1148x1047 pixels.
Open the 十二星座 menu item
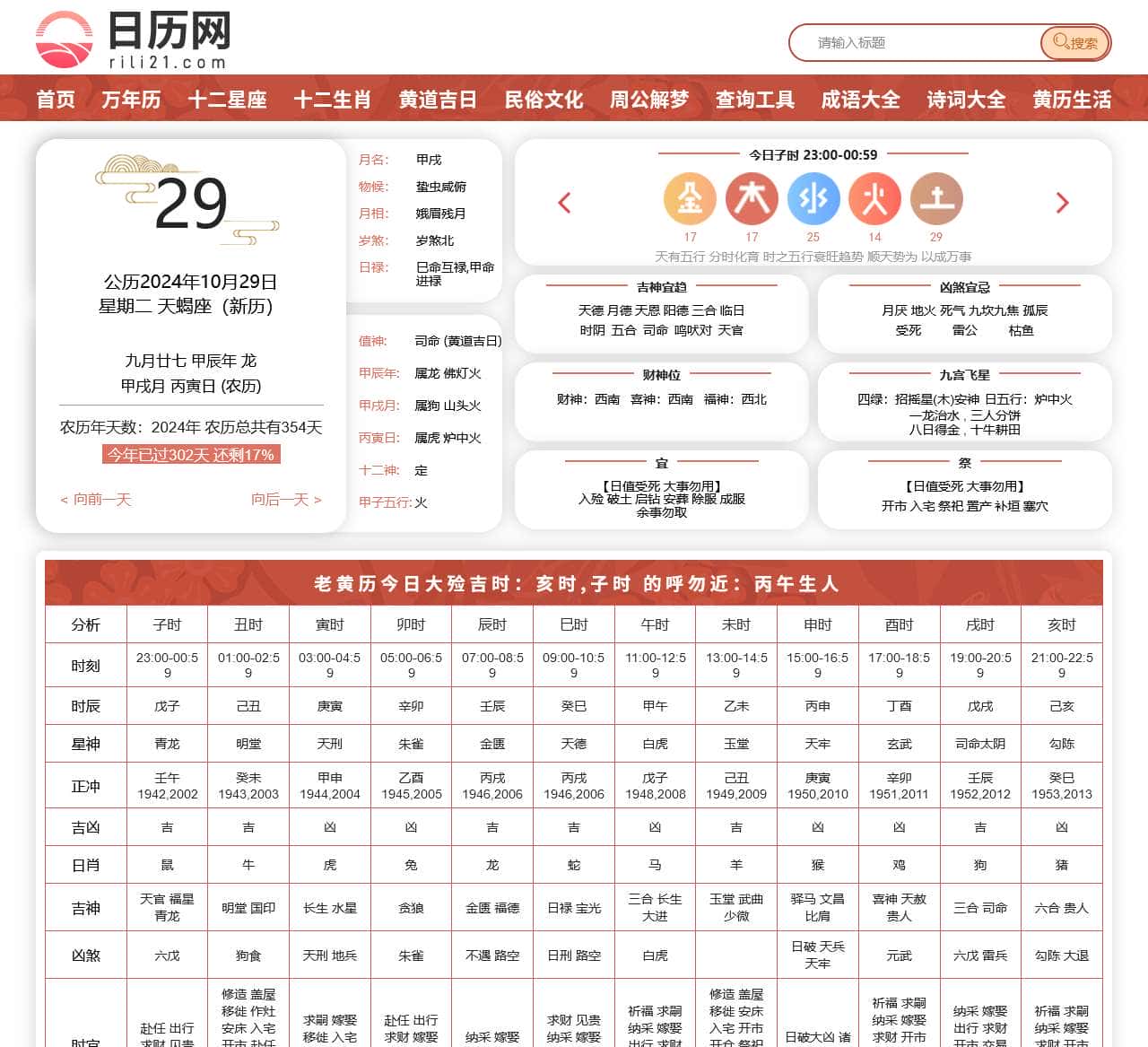click(x=227, y=99)
